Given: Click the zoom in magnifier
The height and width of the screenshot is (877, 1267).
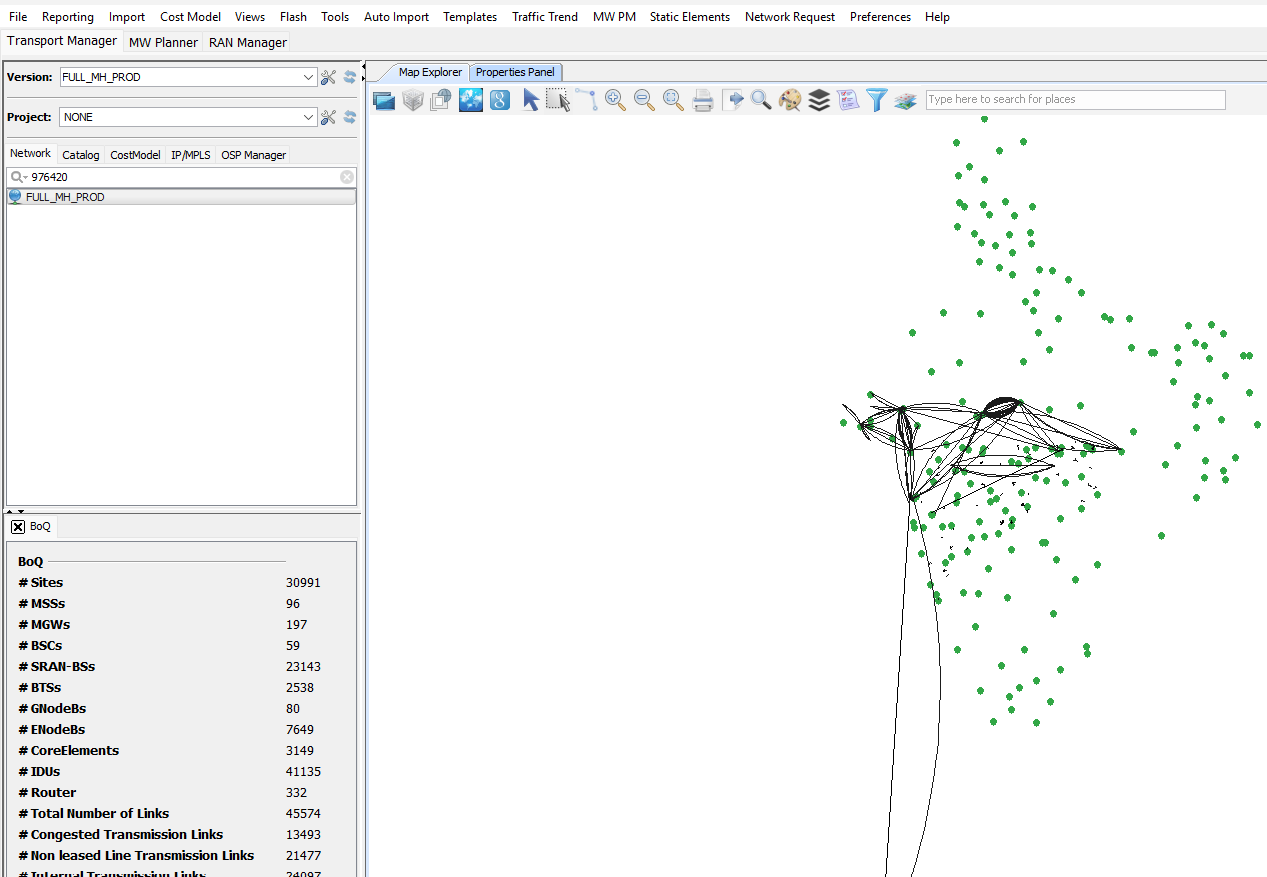Looking at the screenshot, I should click(615, 100).
